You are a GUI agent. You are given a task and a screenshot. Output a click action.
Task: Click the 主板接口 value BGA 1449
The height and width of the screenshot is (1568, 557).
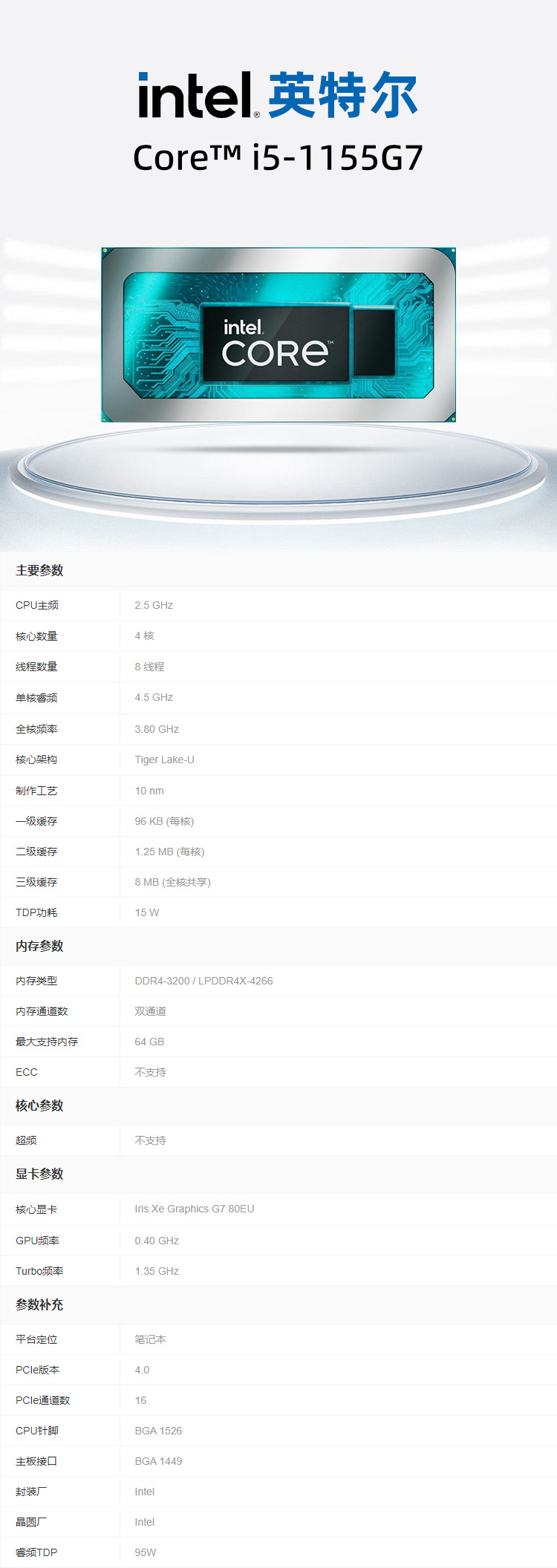(x=158, y=1461)
